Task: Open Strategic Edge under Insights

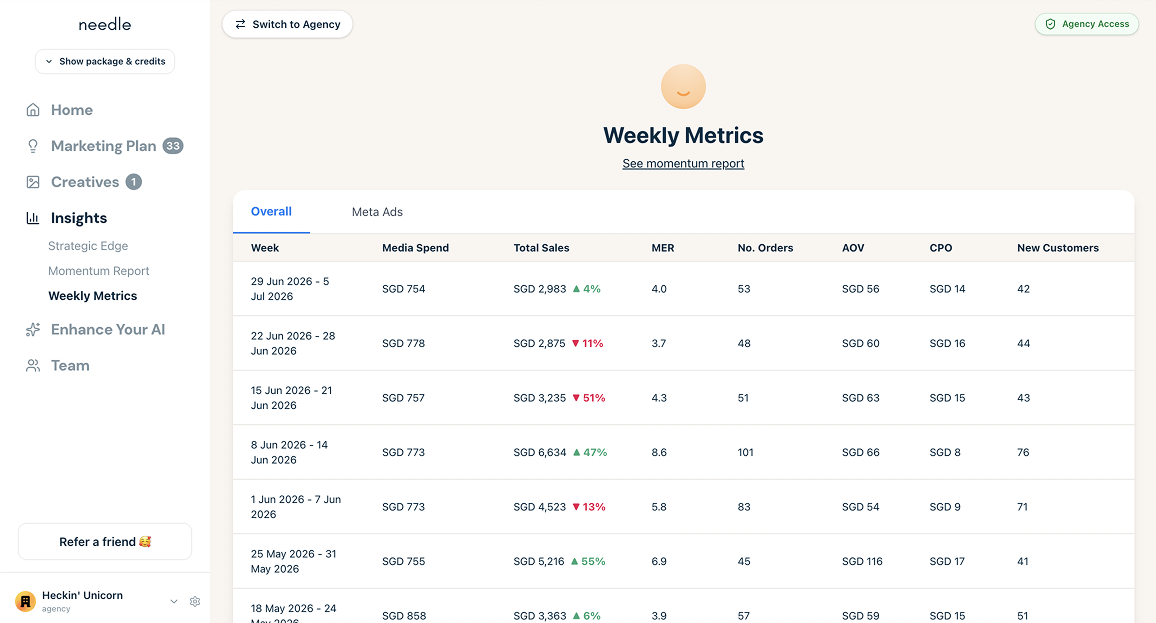Action: coord(88,246)
